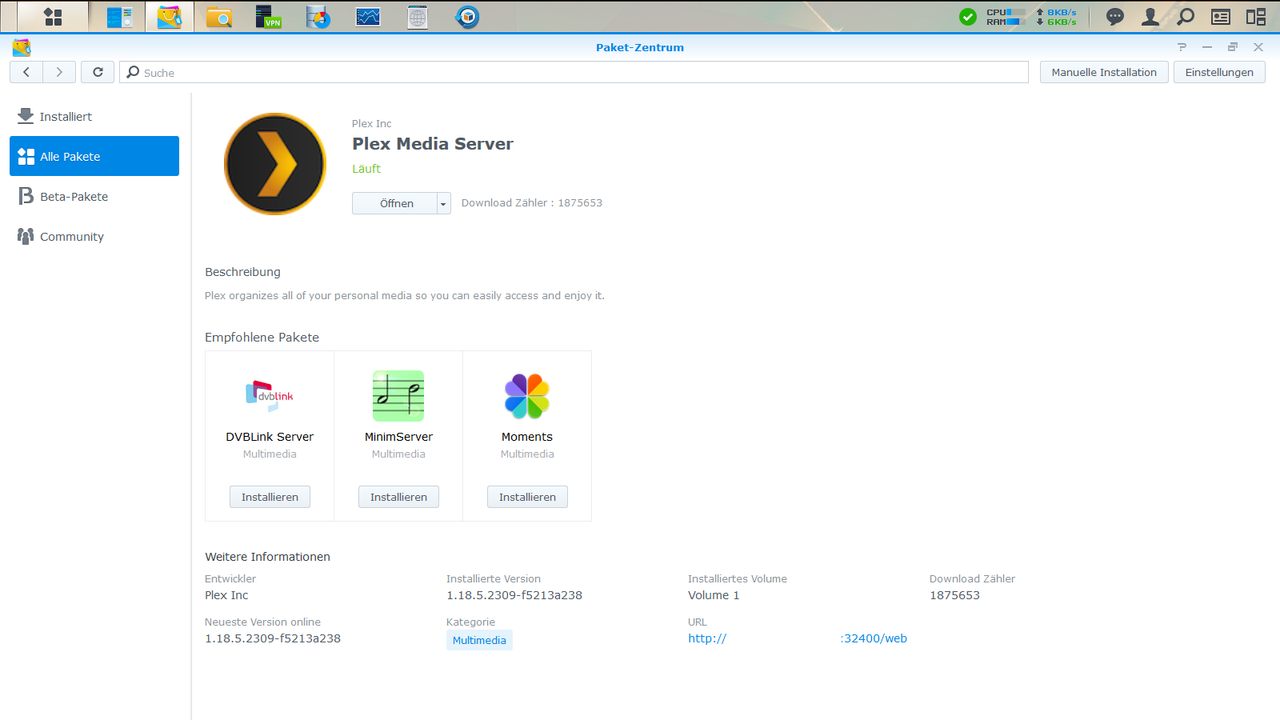The width and height of the screenshot is (1280, 720).
Task: Install DVBLink Server
Action: [x=270, y=497]
